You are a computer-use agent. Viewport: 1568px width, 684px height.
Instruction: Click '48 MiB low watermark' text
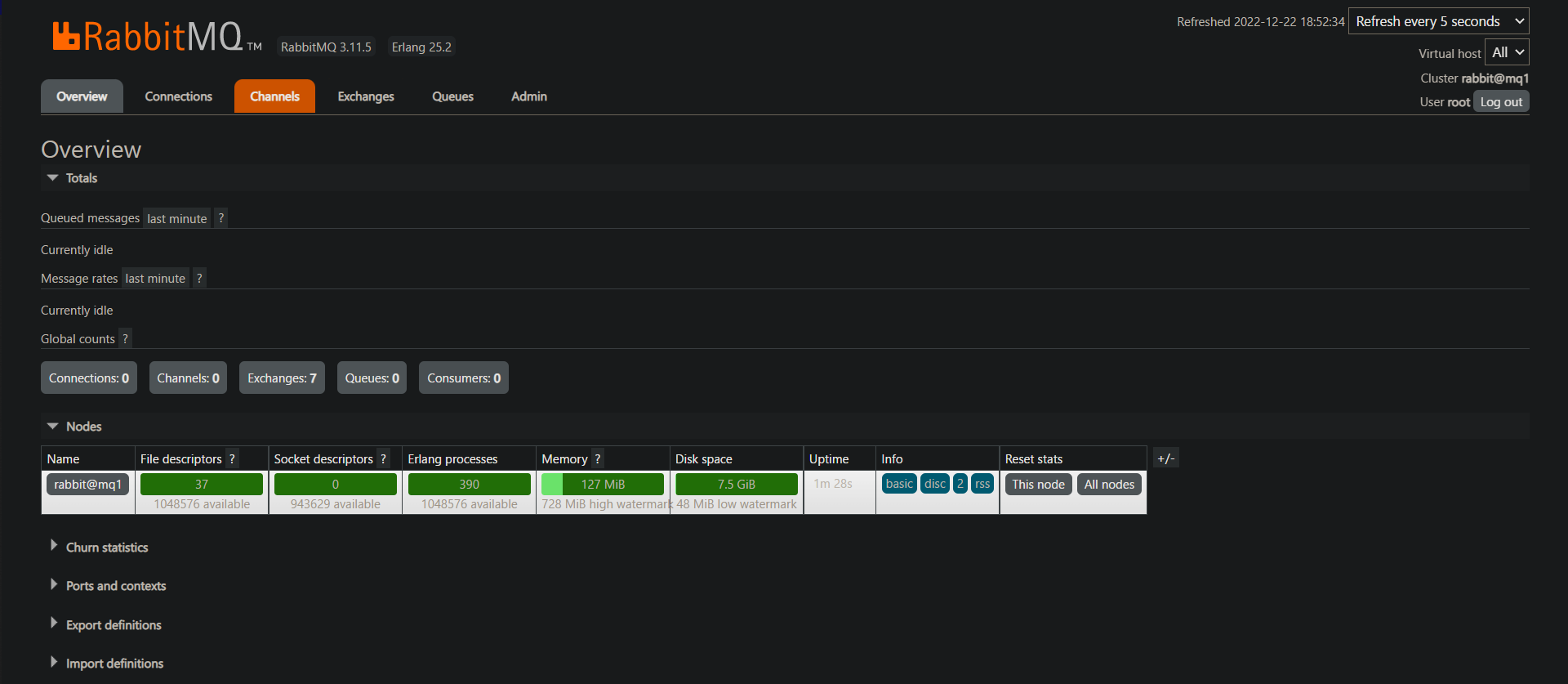pyautogui.click(x=737, y=503)
